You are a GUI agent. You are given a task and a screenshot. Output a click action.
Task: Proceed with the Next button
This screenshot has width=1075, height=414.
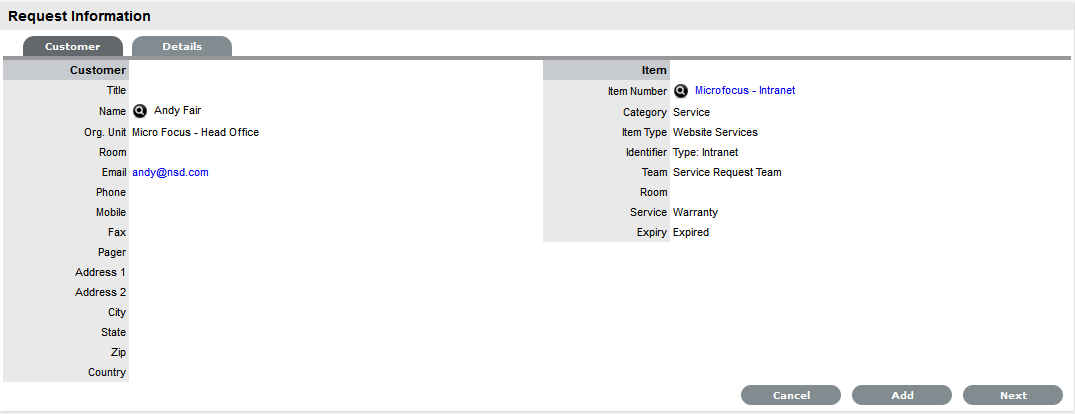tap(1012, 395)
